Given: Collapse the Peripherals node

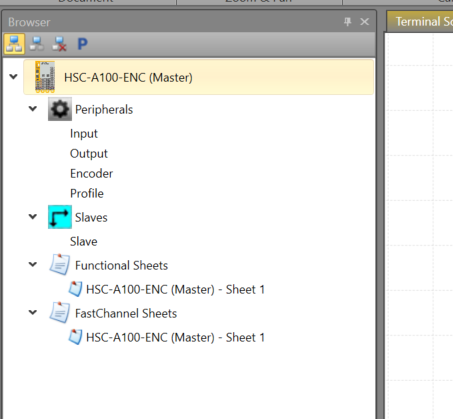Looking at the screenshot, I should coord(33,109).
